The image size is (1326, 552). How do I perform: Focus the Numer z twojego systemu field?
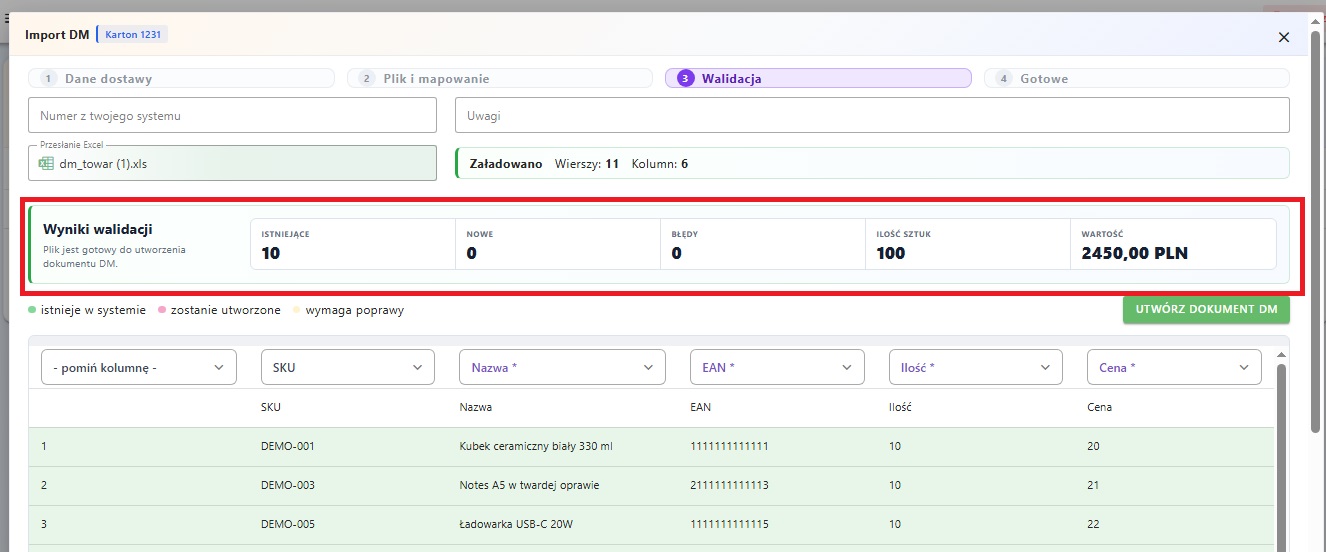(x=233, y=115)
